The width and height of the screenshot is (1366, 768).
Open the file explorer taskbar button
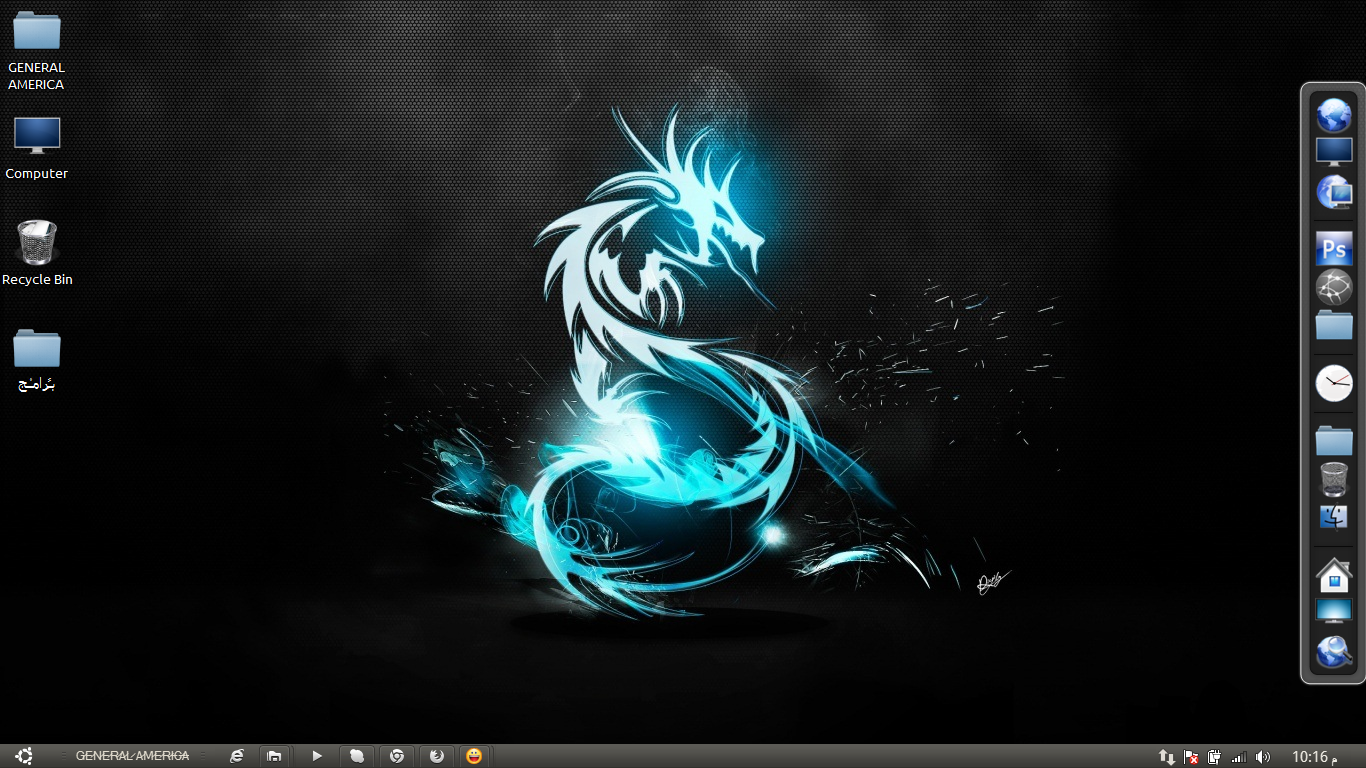point(274,756)
